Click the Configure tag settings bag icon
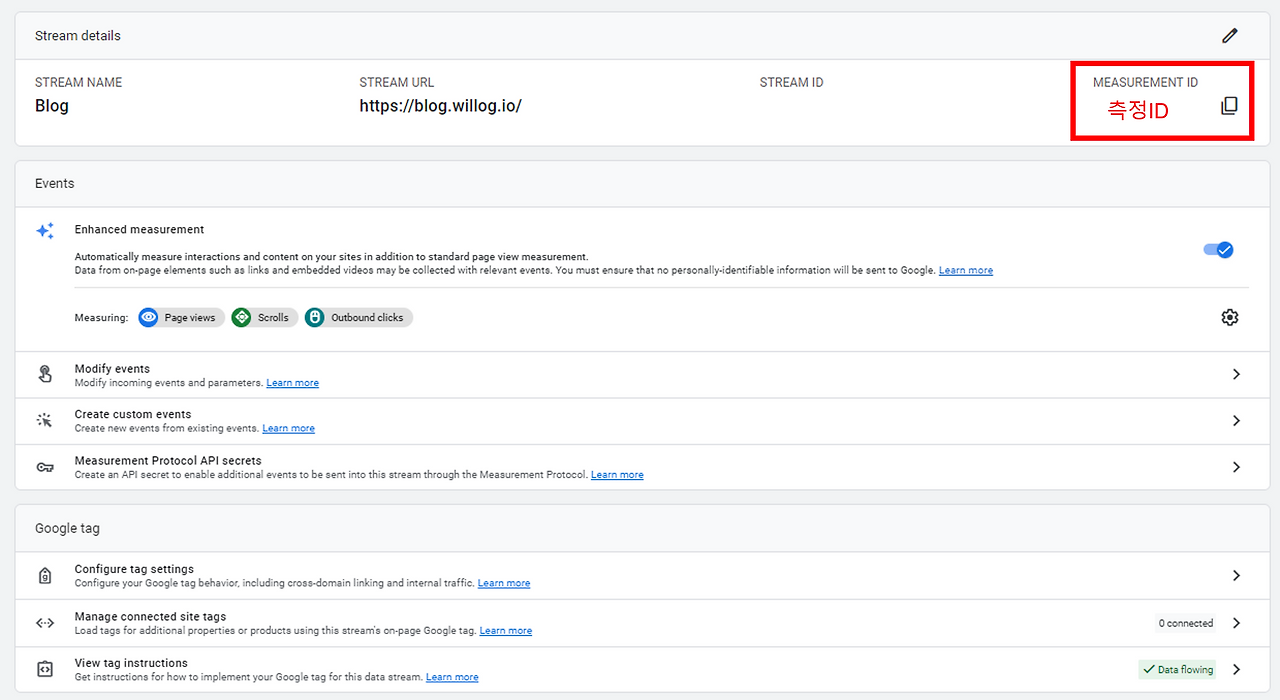 [45, 576]
